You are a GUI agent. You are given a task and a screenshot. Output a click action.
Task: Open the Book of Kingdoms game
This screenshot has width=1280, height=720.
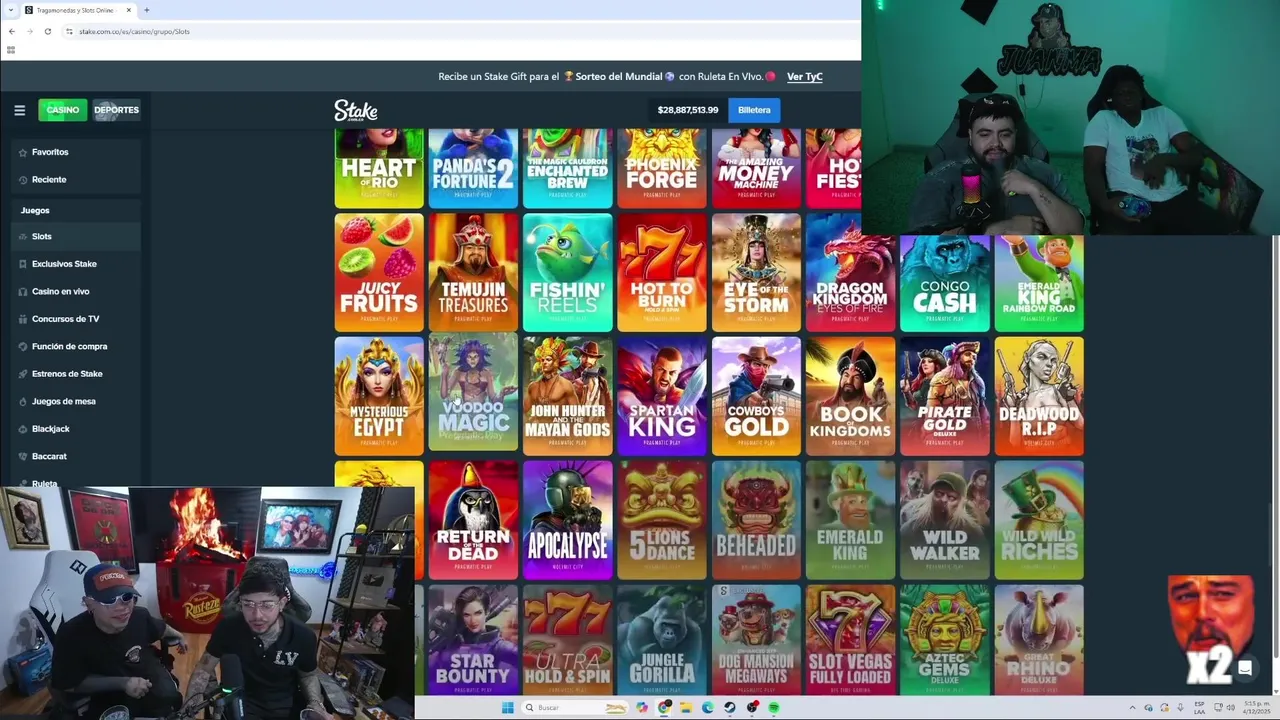tap(850, 396)
